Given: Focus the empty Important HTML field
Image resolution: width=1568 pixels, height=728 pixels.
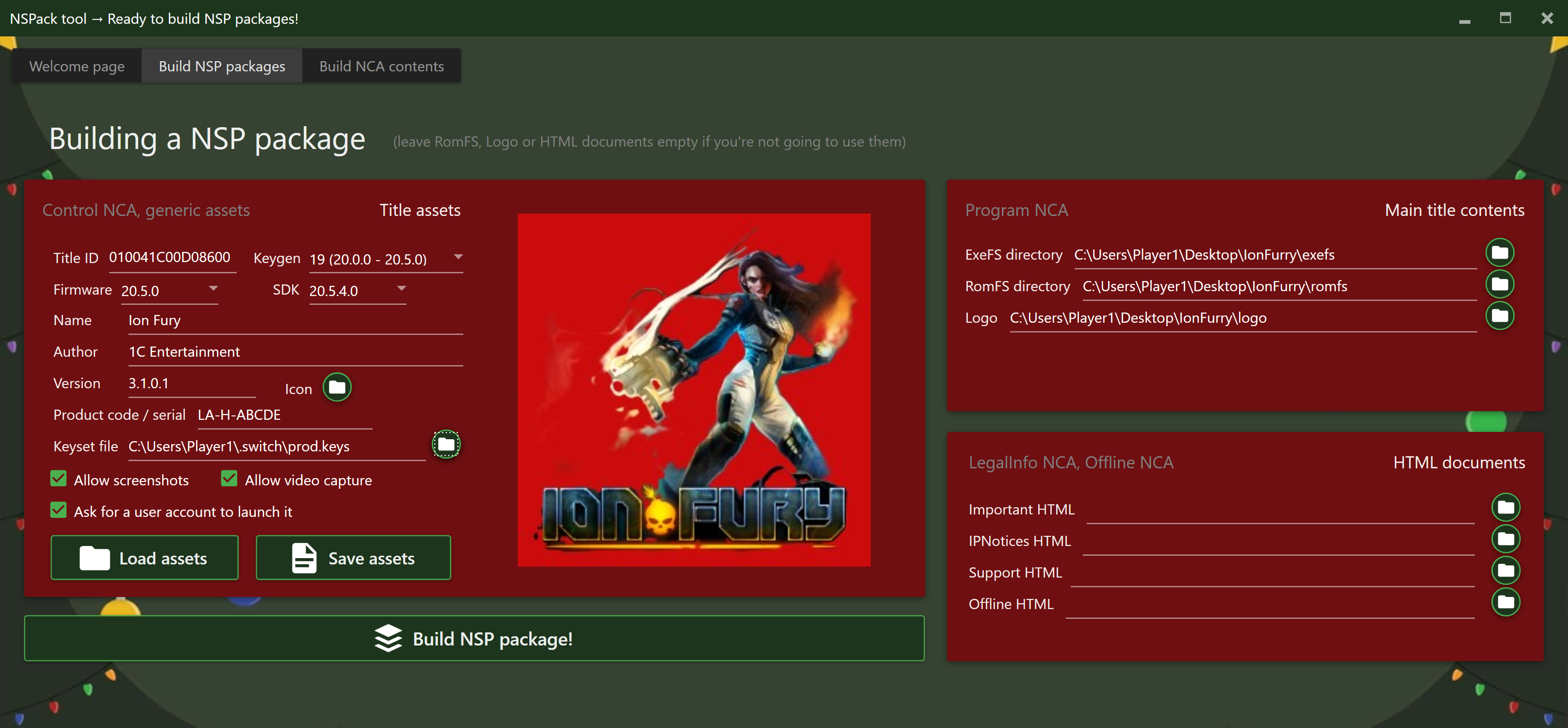Looking at the screenshot, I should click(1280, 511).
